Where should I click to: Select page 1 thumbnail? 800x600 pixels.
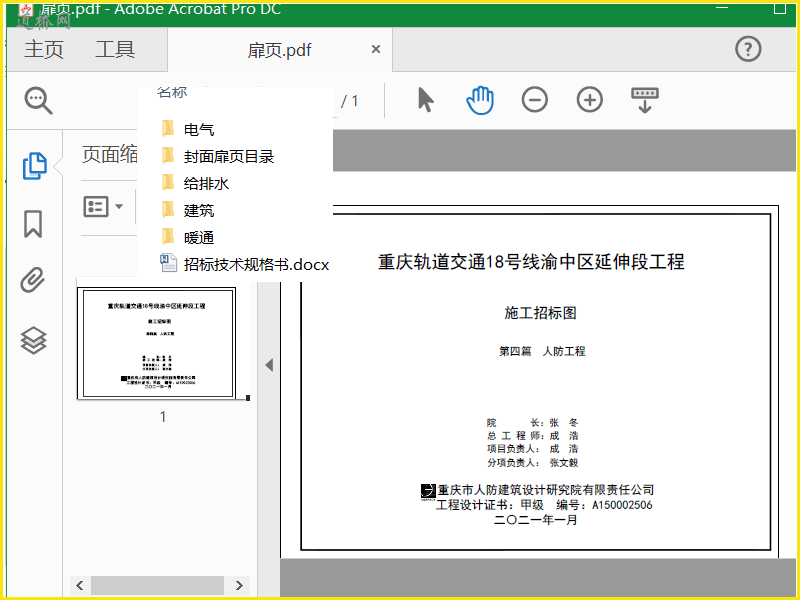[157, 343]
